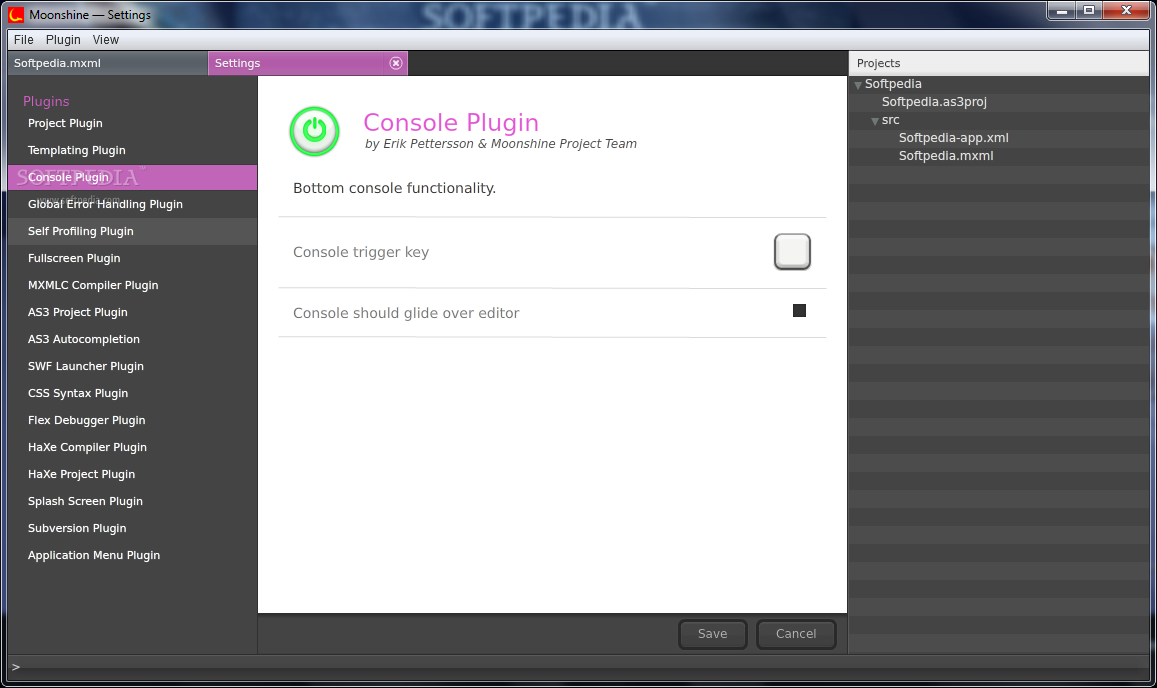Select the Softpedia project root label

tap(893, 84)
